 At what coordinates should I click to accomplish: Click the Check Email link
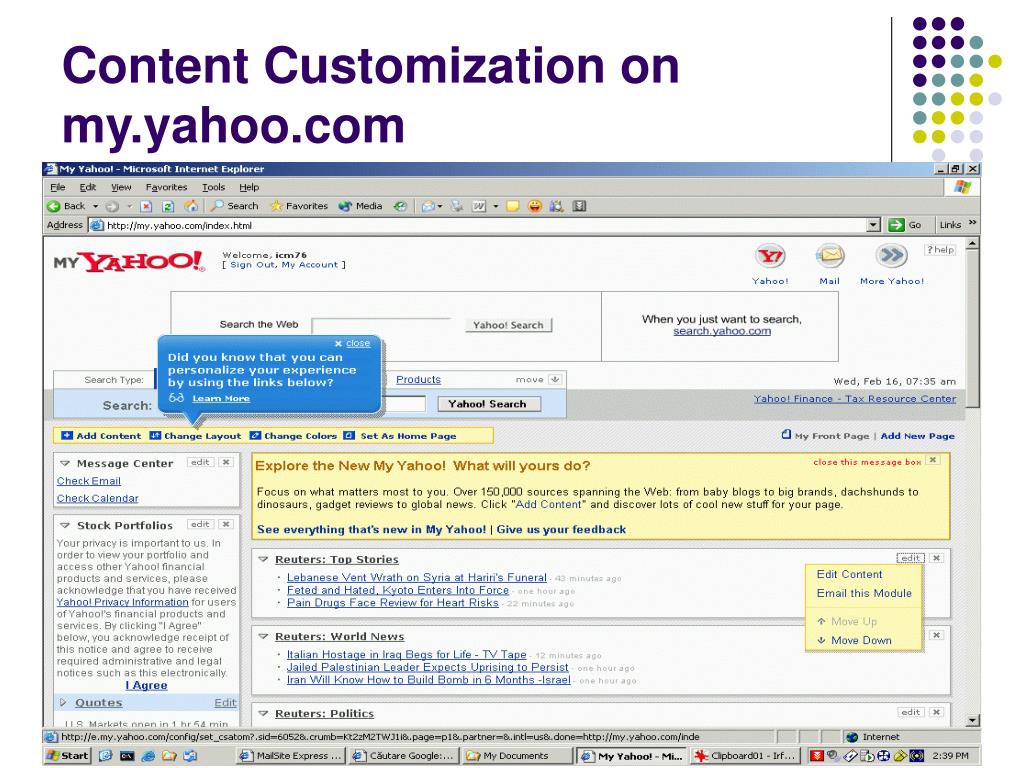(x=89, y=481)
